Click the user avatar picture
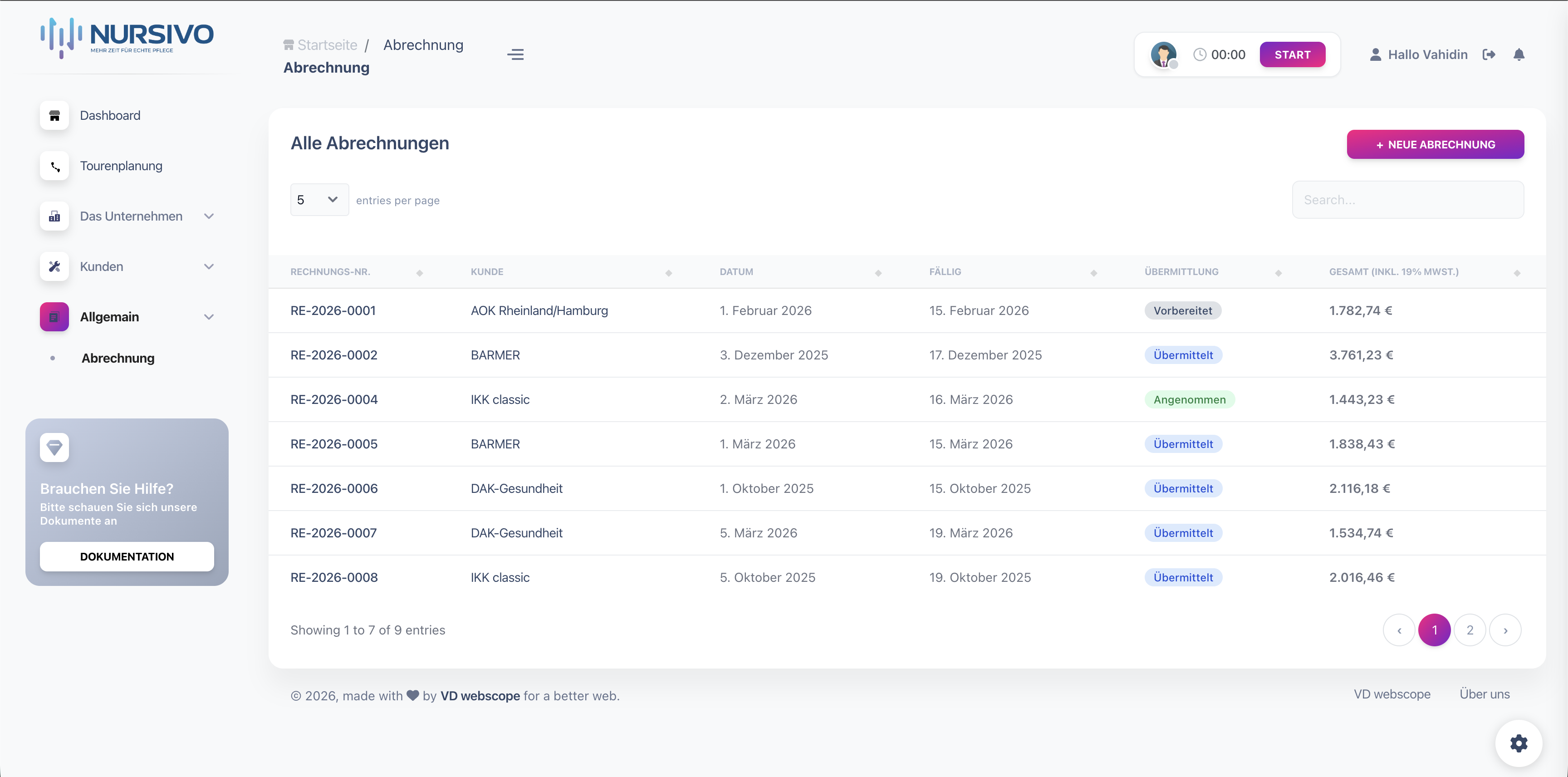Viewport: 1568px width, 777px height. point(1163,55)
